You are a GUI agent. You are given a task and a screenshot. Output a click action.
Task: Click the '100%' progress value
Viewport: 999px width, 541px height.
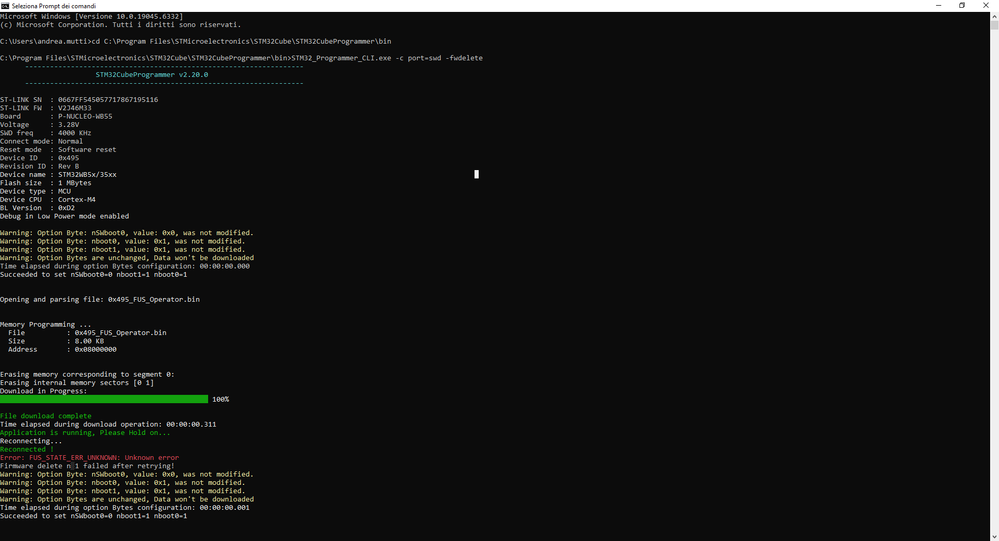[220, 399]
